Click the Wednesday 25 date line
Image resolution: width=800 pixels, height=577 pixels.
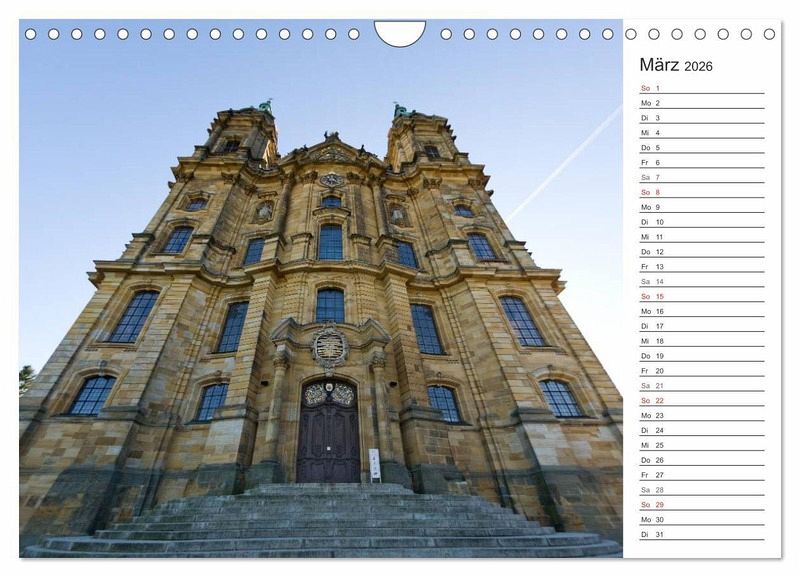click(x=701, y=445)
